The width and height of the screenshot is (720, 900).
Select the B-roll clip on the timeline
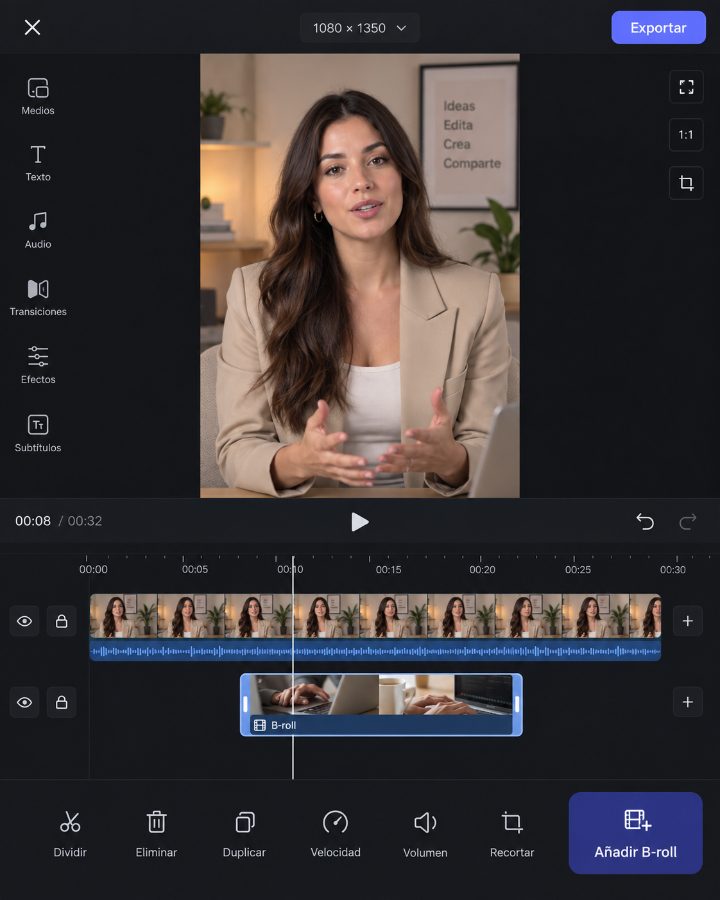pyautogui.click(x=381, y=704)
